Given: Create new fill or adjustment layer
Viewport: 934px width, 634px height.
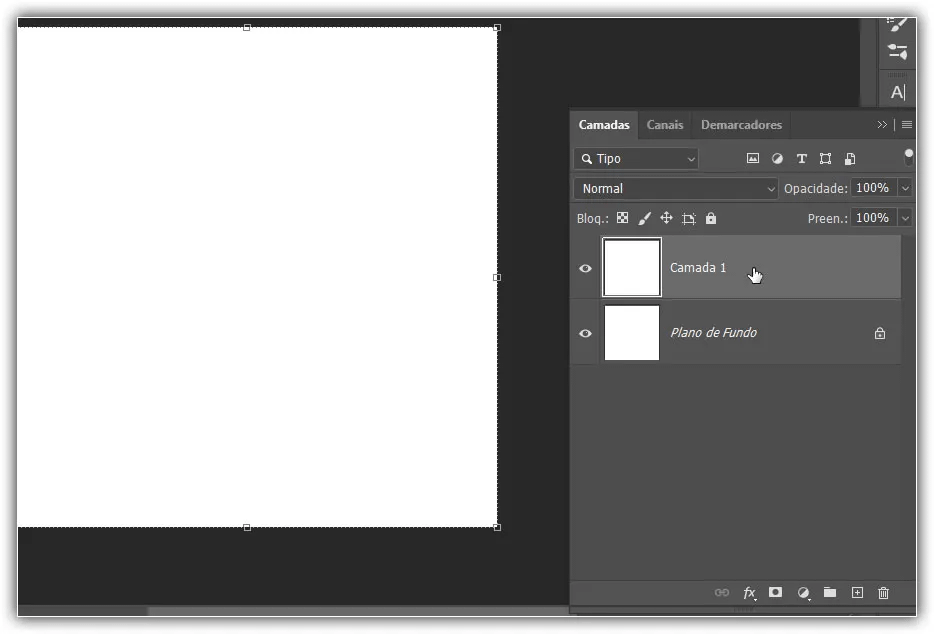Looking at the screenshot, I should pyautogui.click(x=804, y=592).
